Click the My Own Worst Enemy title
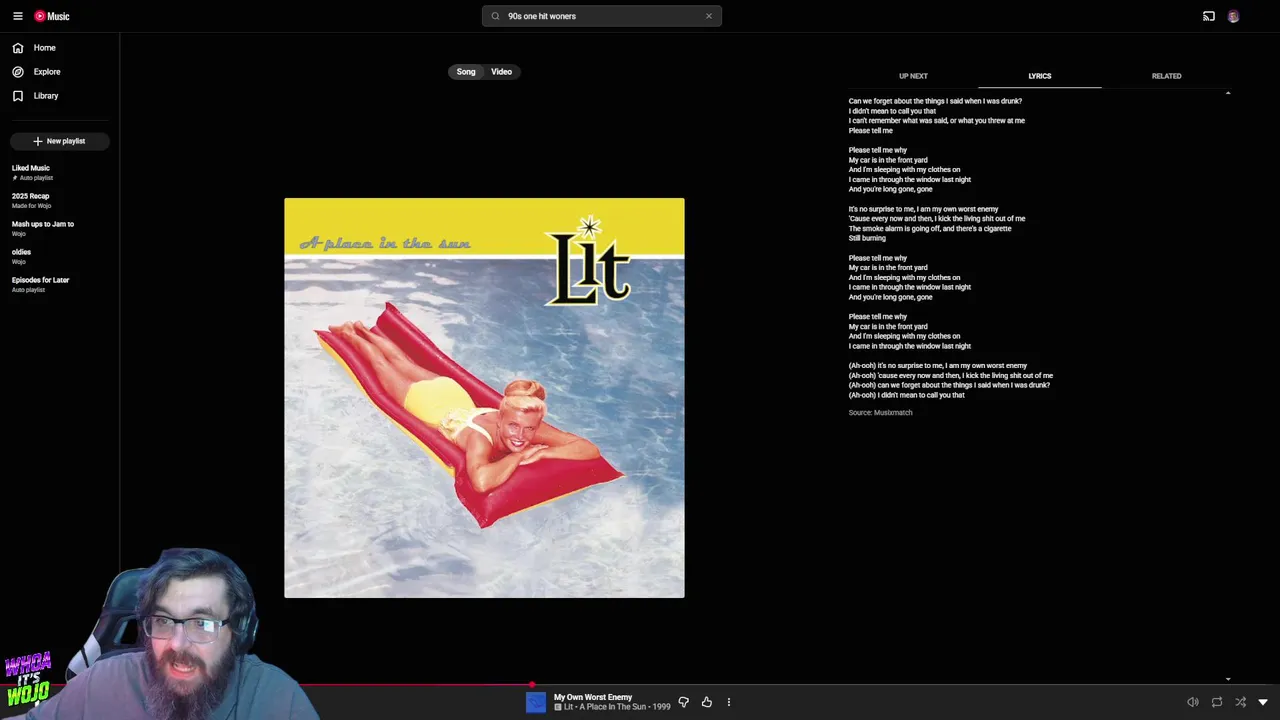 [593, 697]
